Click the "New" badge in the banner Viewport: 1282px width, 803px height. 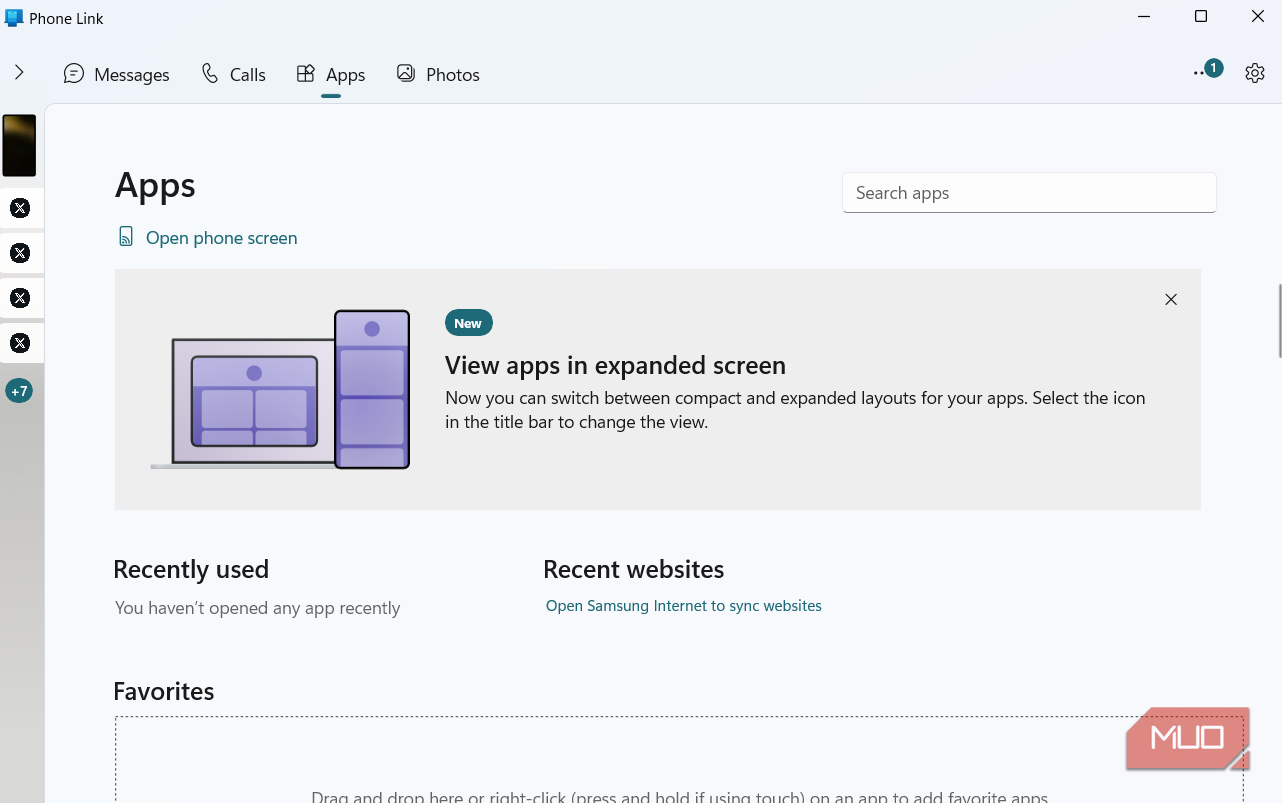(468, 323)
